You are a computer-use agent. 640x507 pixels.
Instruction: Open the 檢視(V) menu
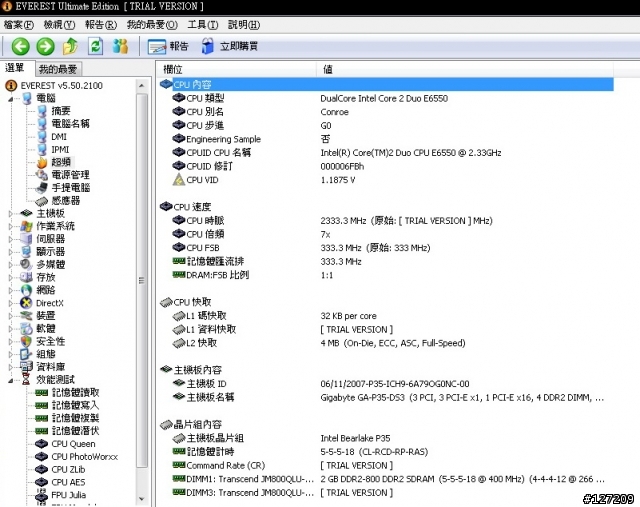coord(60,25)
